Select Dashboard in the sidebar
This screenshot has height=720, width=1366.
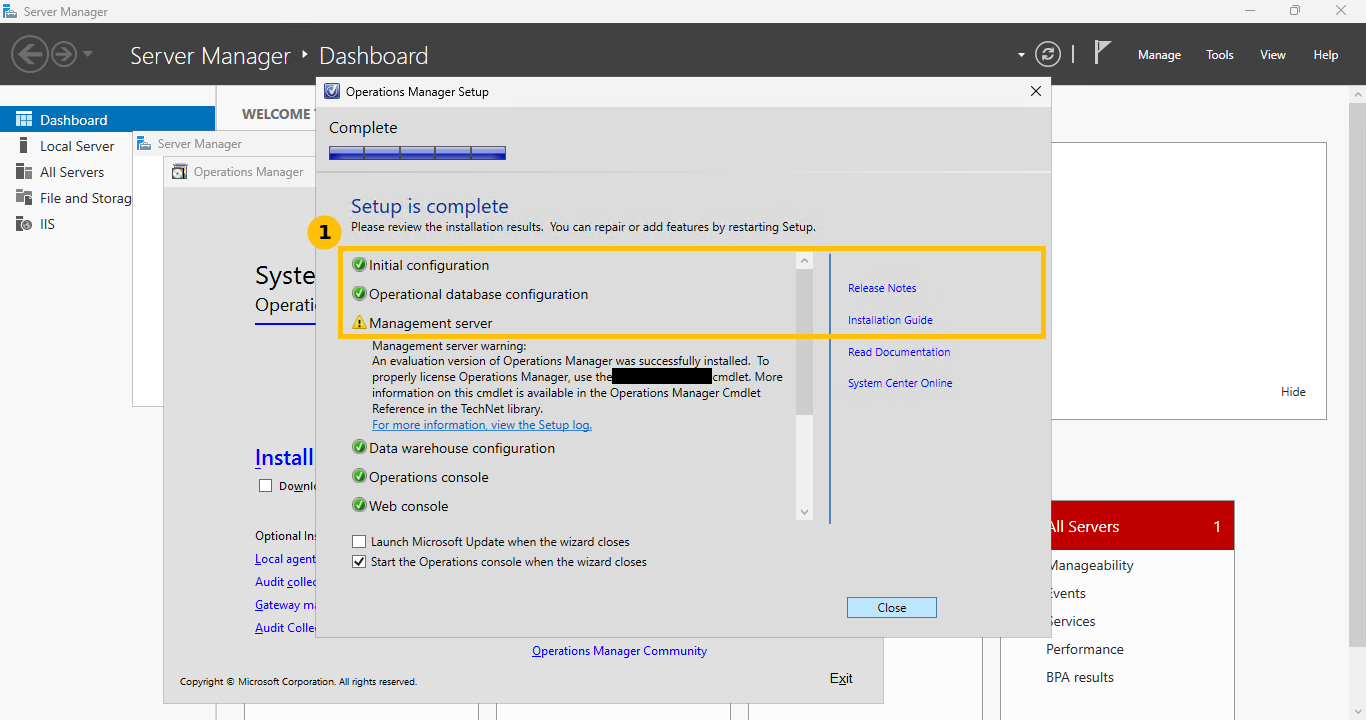pos(107,119)
